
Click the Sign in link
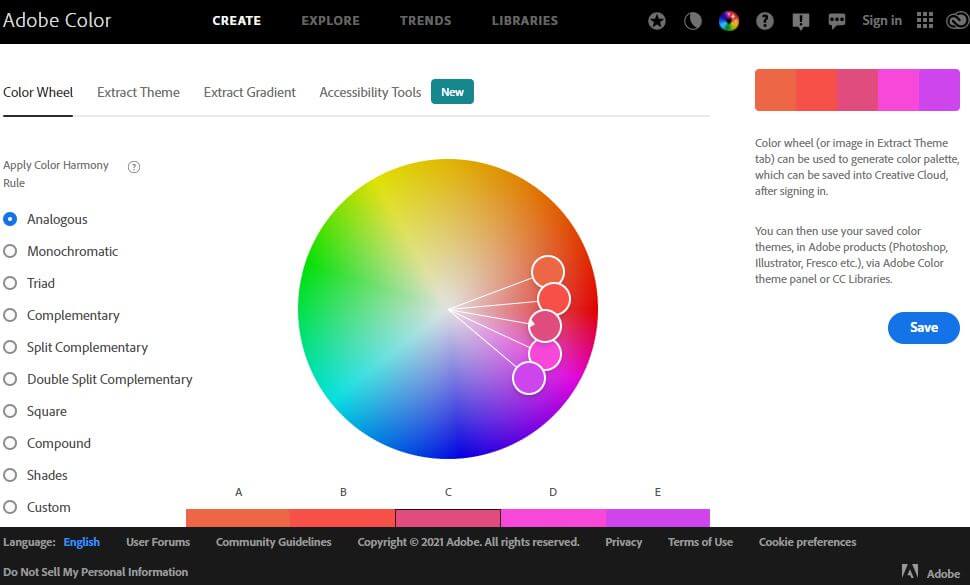point(882,20)
